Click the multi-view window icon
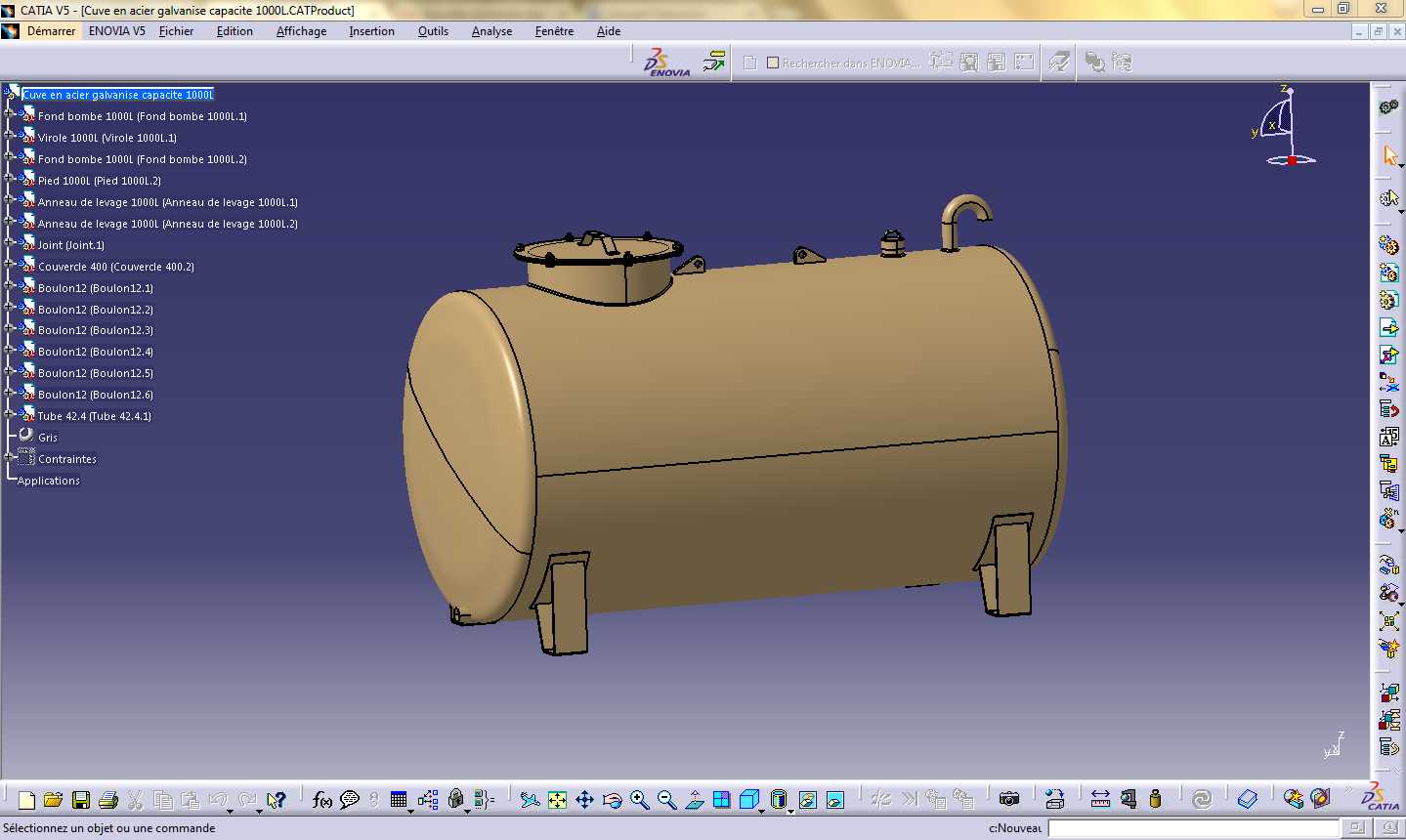Viewport: 1406px width, 840px height. (x=721, y=800)
